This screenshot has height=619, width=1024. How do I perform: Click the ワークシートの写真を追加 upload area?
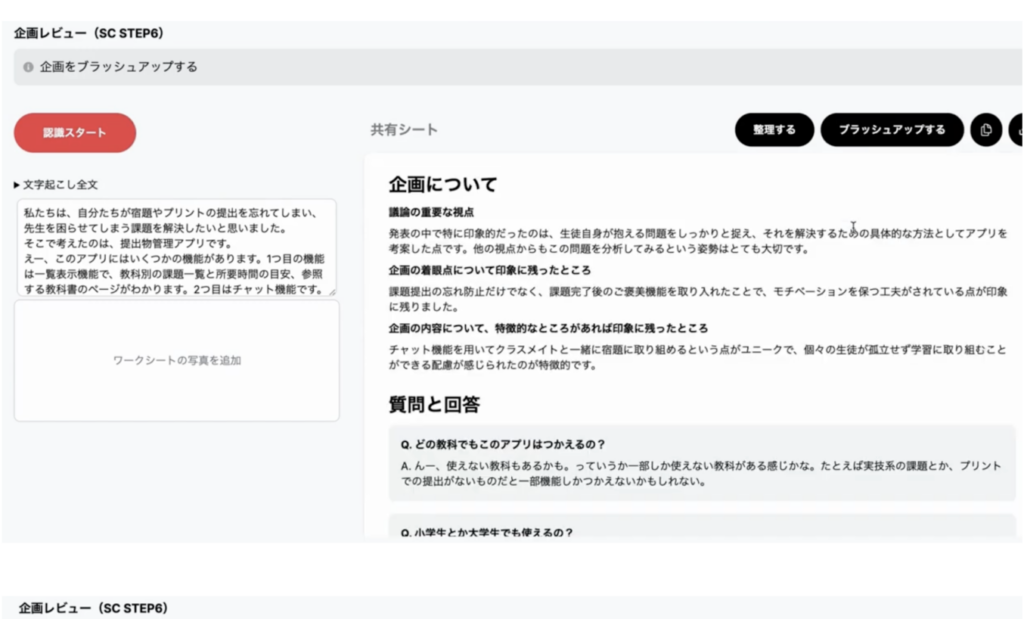(176, 360)
